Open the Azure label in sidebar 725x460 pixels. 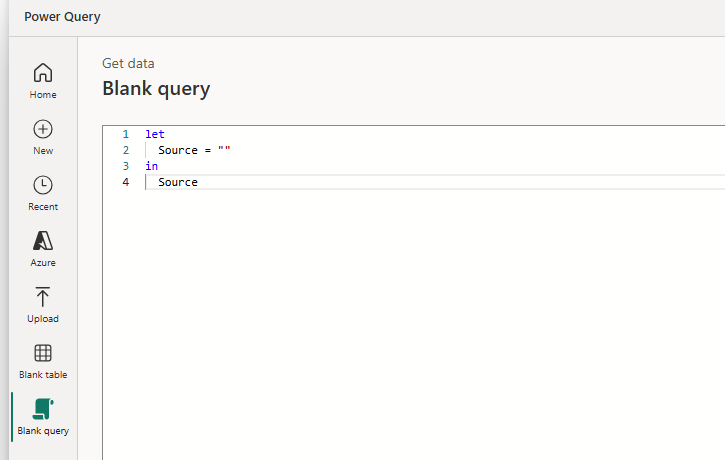click(x=43, y=263)
